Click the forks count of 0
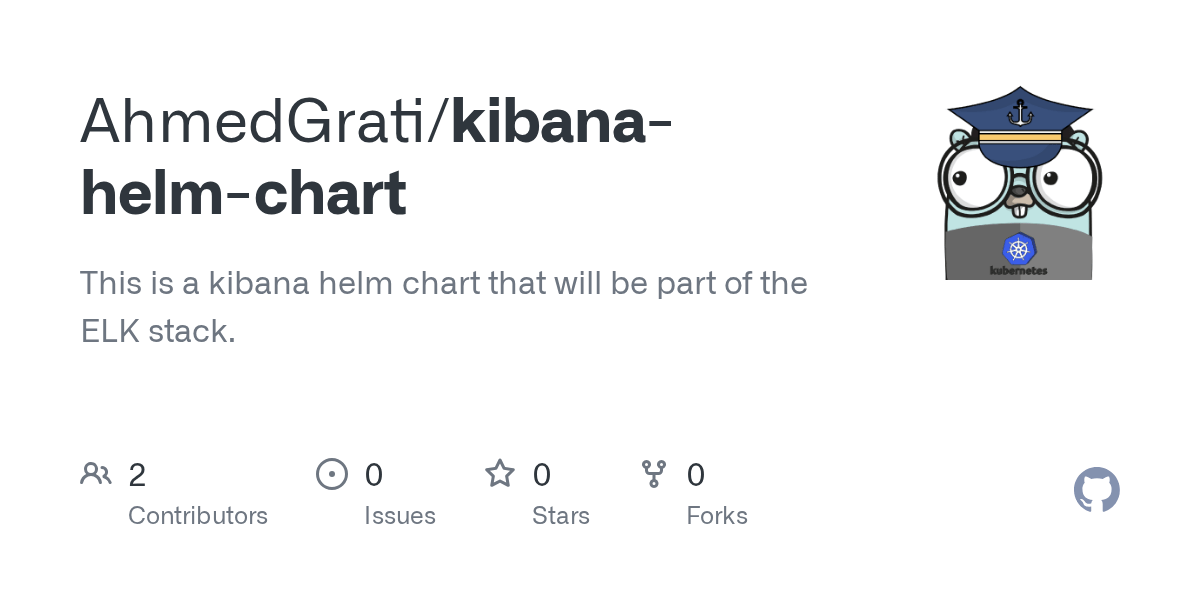 click(696, 474)
